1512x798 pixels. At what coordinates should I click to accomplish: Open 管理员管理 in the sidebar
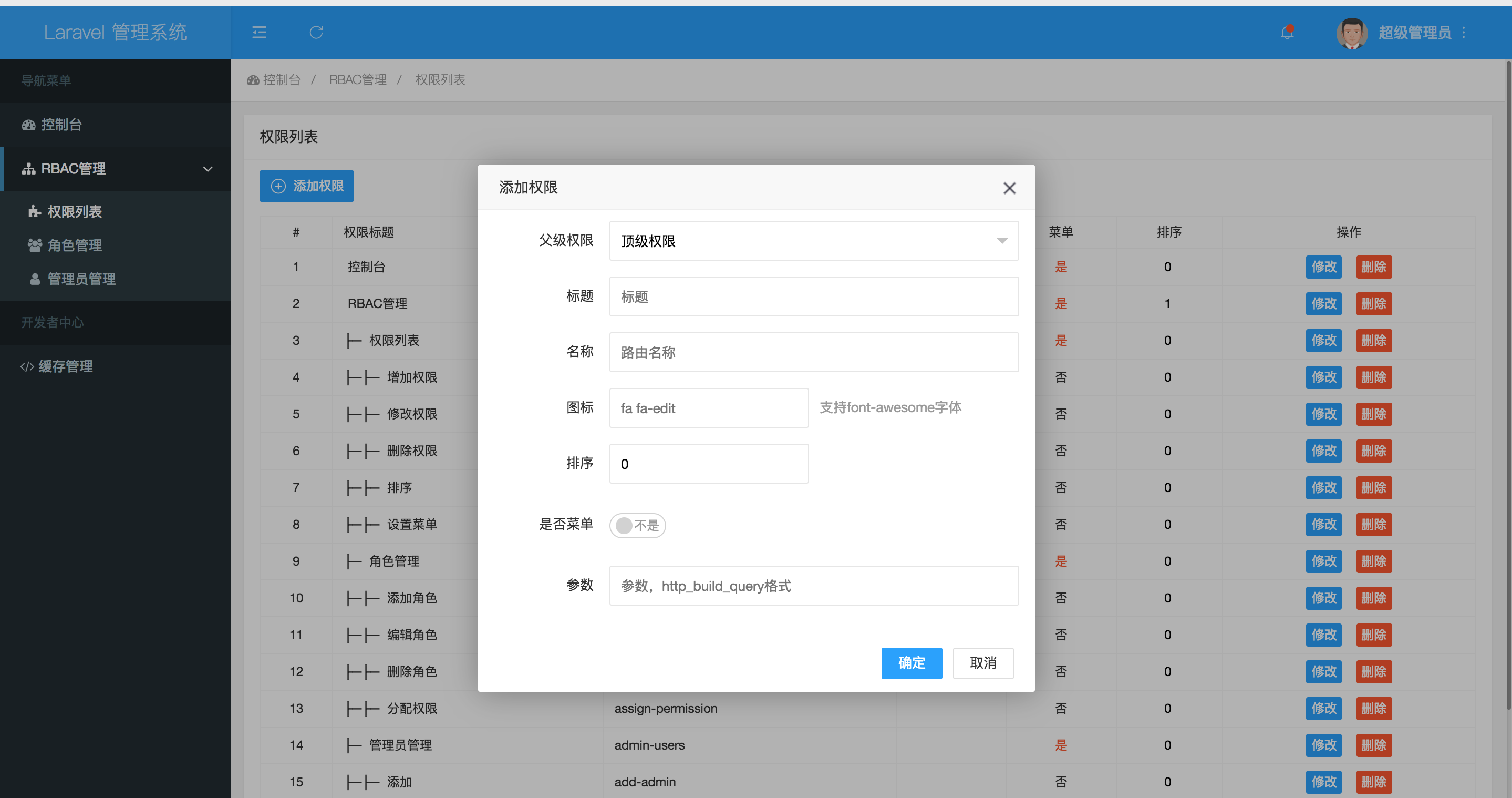tap(81, 279)
